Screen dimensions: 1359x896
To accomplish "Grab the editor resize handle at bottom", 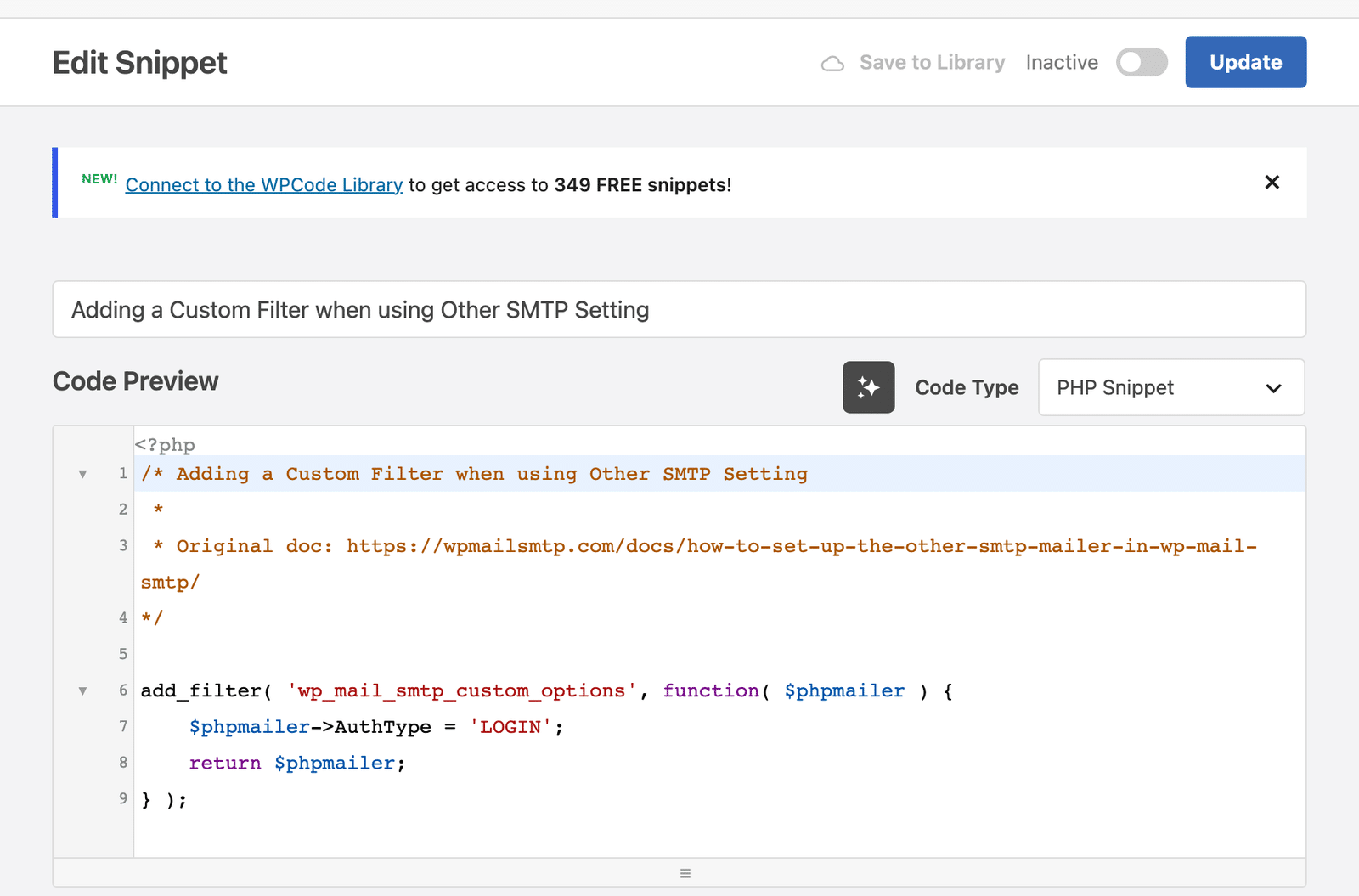I will 685,873.
